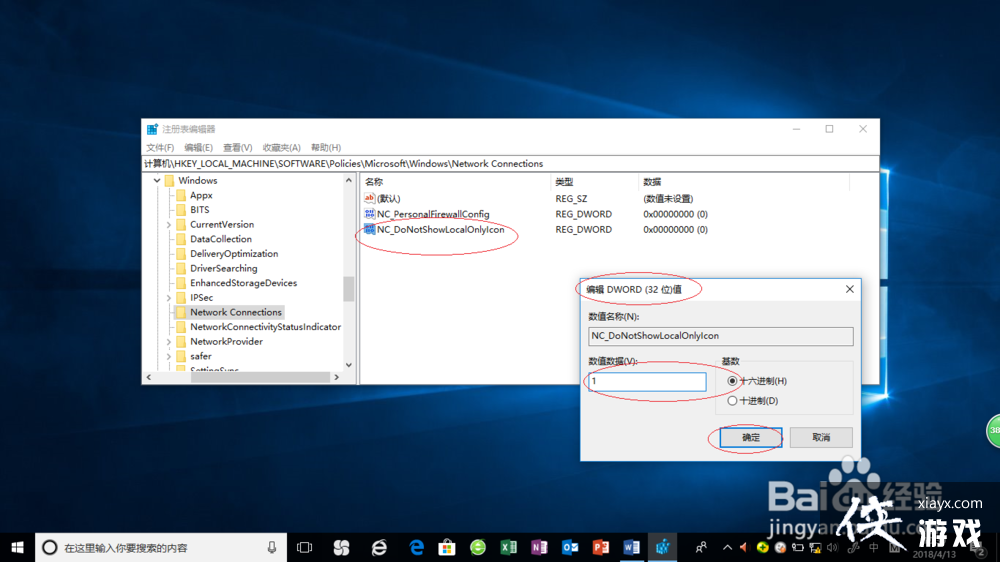
Task: Click the tree vertical scrollbar thumb
Action: coord(348,288)
